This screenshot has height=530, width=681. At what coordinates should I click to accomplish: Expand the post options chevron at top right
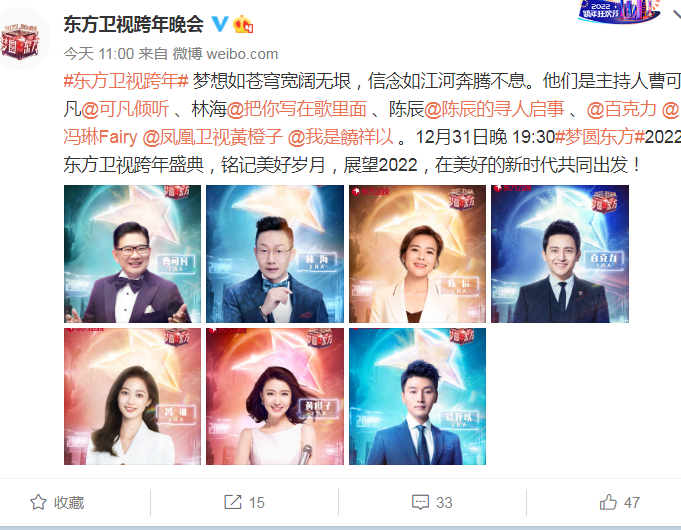click(676, 14)
